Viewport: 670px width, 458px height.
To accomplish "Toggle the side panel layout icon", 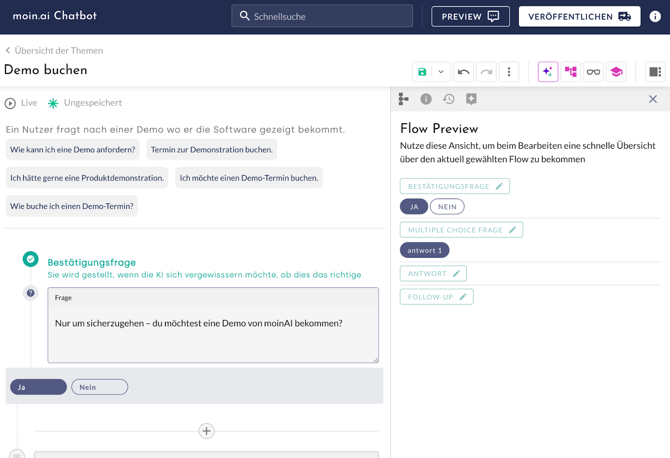I will coord(655,72).
